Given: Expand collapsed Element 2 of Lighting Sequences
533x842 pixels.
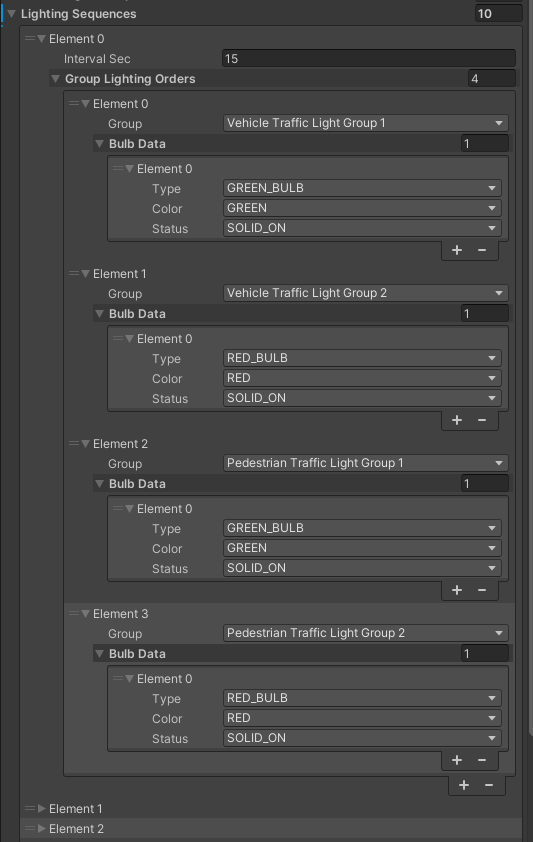Looking at the screenshot, I should point(41,829).
